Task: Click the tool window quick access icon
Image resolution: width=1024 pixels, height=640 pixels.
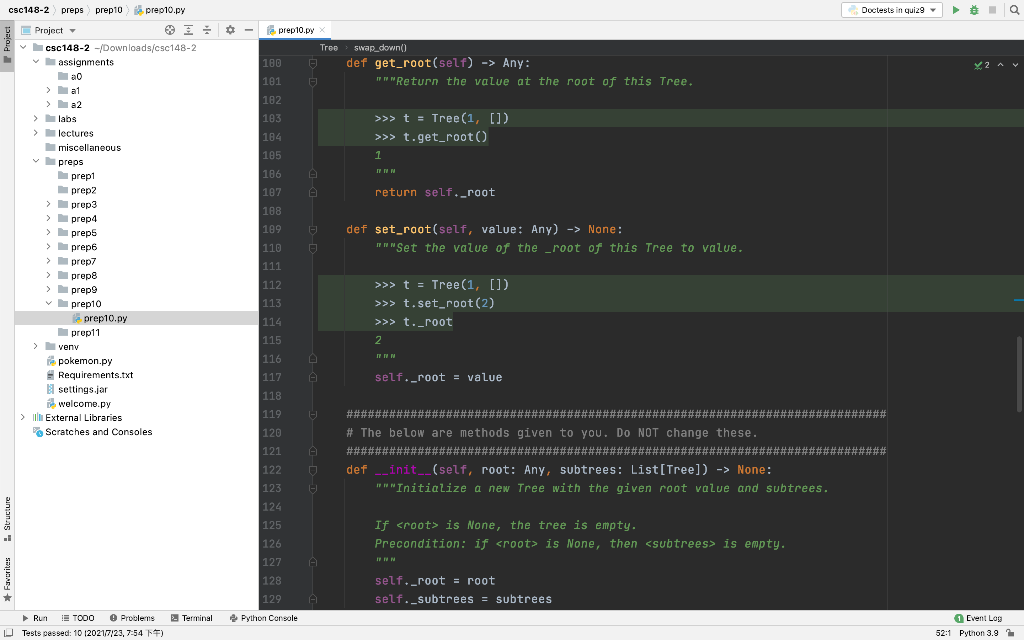Action: pyautogui.click(x=8, y=633)
